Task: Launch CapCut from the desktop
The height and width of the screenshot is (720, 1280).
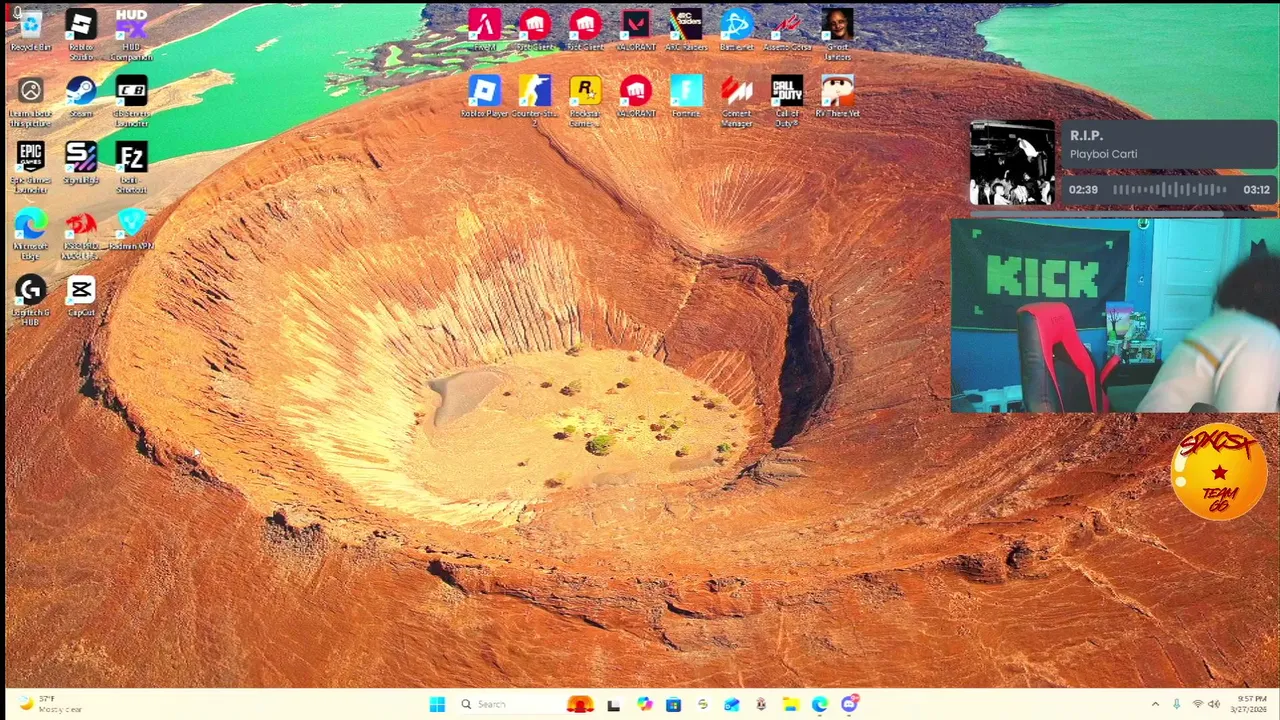Action: click(81, 296)
